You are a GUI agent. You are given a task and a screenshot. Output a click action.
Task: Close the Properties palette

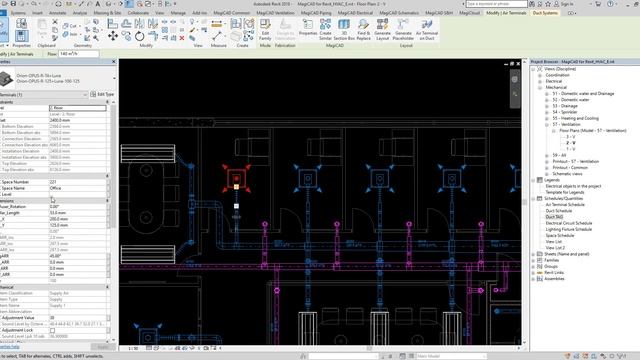click(x=113, y=62)
